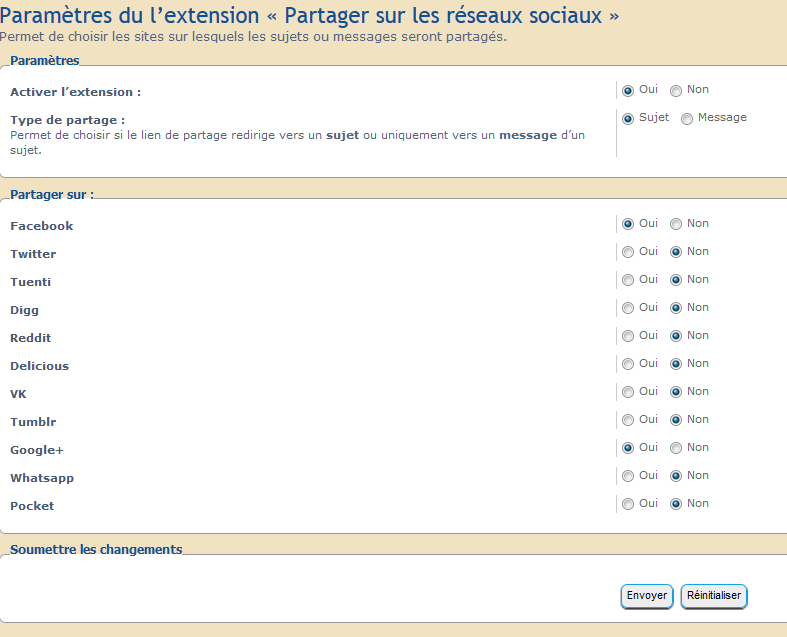The image size is (787, 637).
Task: Enable Whatsapp sharing with "Oui"
Action: [x=628, y=477]
